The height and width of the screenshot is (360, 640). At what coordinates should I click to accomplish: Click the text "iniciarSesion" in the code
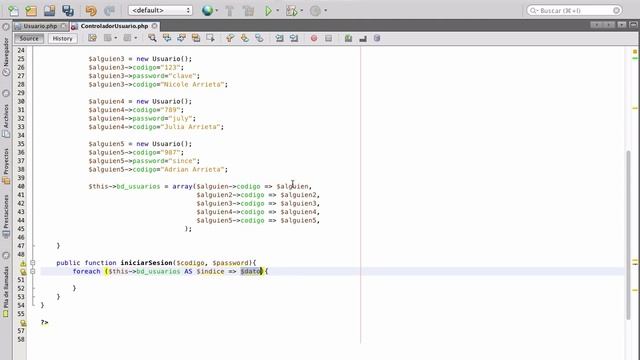147,263
